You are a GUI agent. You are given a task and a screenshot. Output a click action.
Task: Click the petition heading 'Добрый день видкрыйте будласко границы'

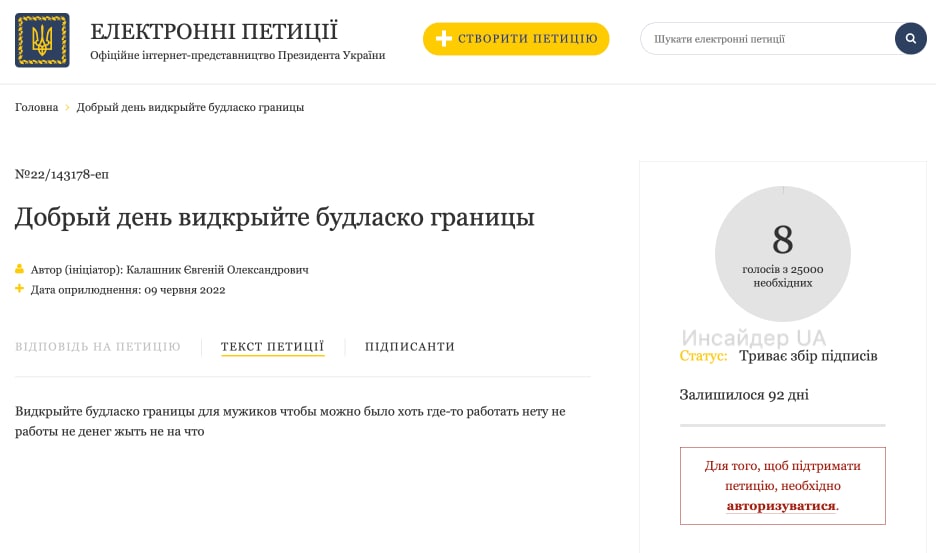pos(274,217)
